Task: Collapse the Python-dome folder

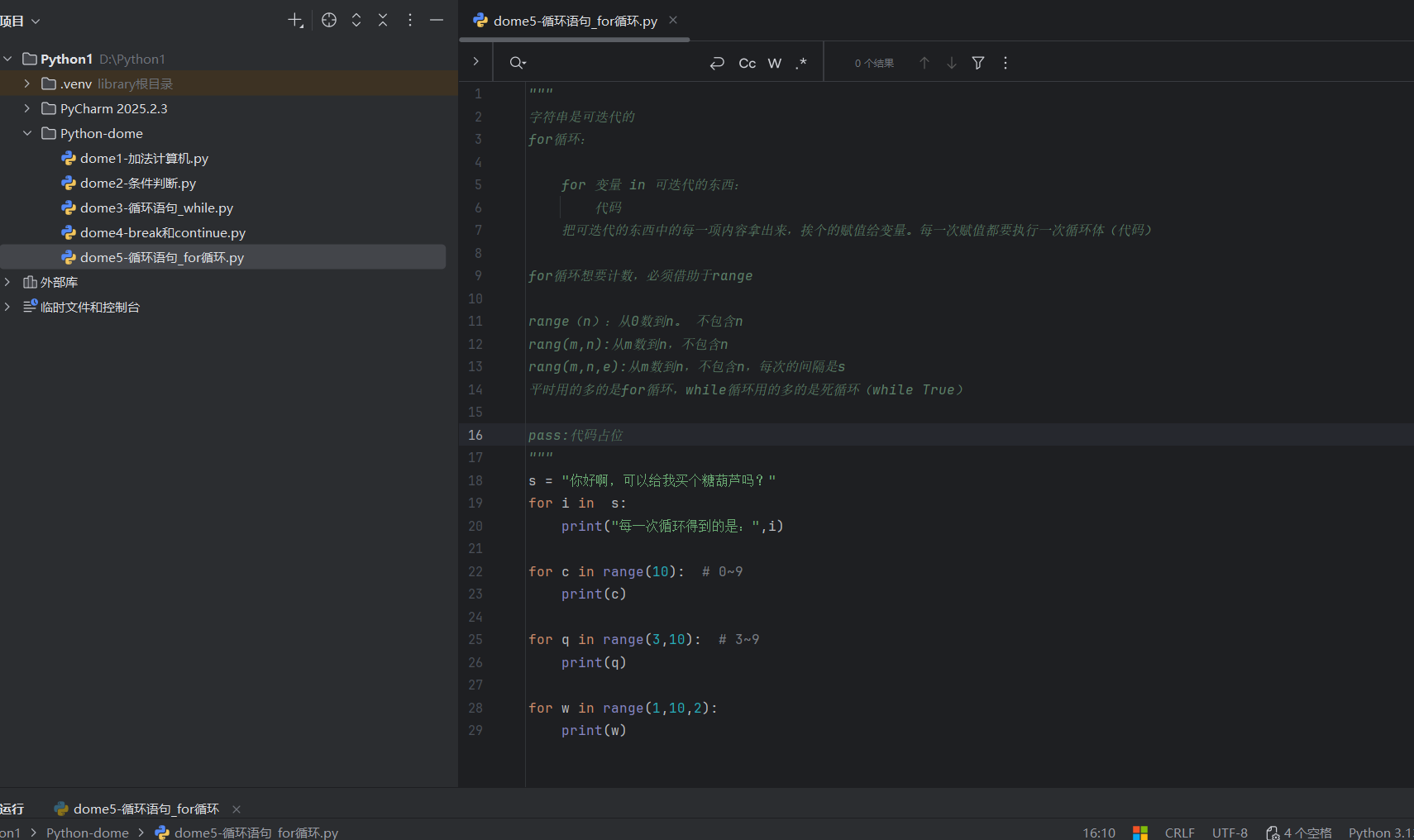Action: 27,133
